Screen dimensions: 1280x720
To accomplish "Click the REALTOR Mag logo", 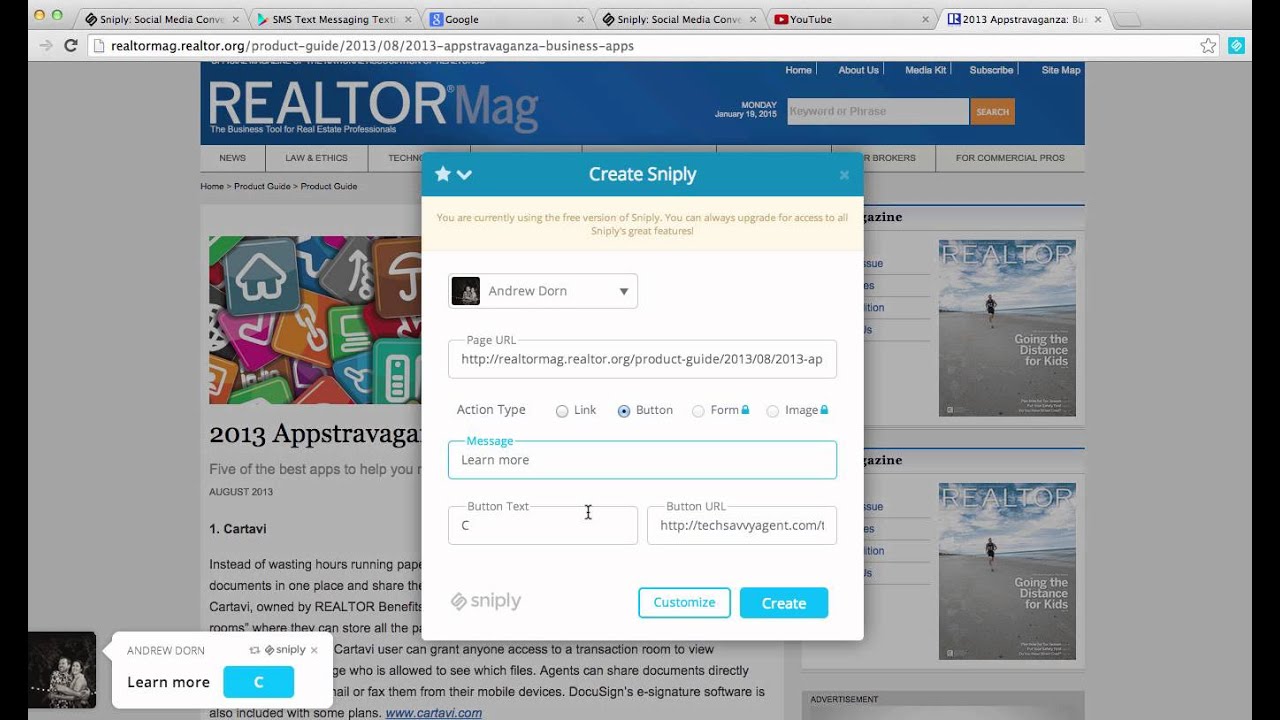I will pos(373,107).
